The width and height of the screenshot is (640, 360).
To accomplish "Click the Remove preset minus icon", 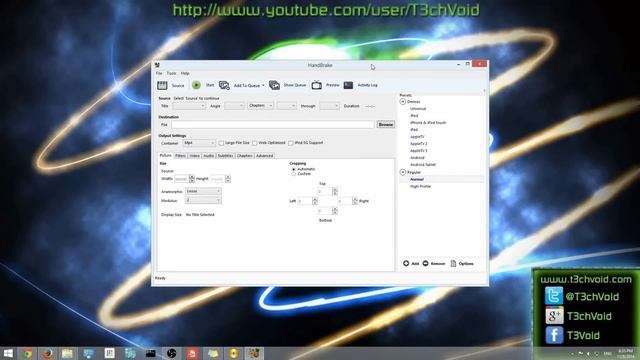I will 425,263.
